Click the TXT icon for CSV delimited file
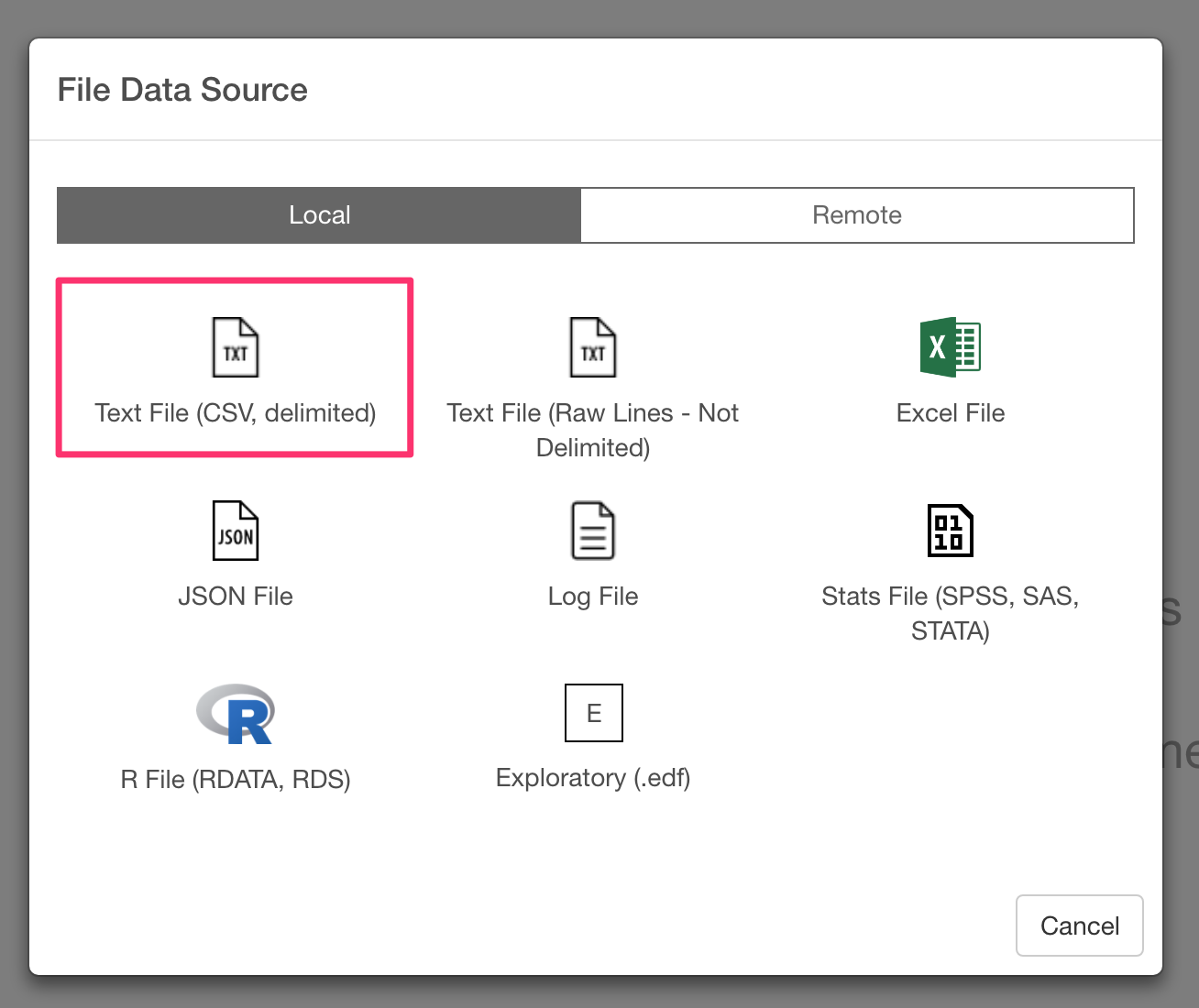This screenshot has width=1199, height=1008. [236, 347]
